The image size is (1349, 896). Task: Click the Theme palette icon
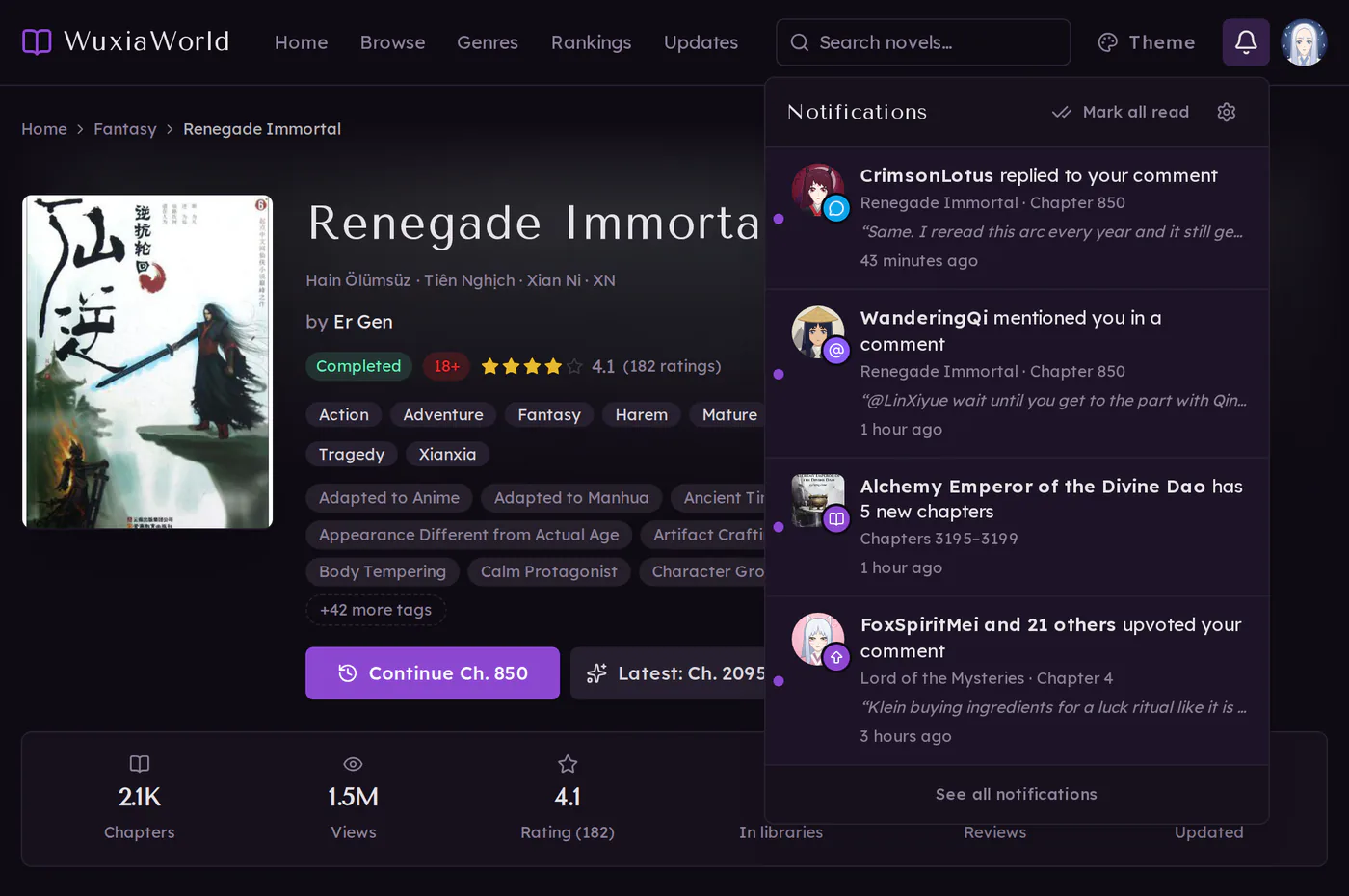tap(1108, 42)
